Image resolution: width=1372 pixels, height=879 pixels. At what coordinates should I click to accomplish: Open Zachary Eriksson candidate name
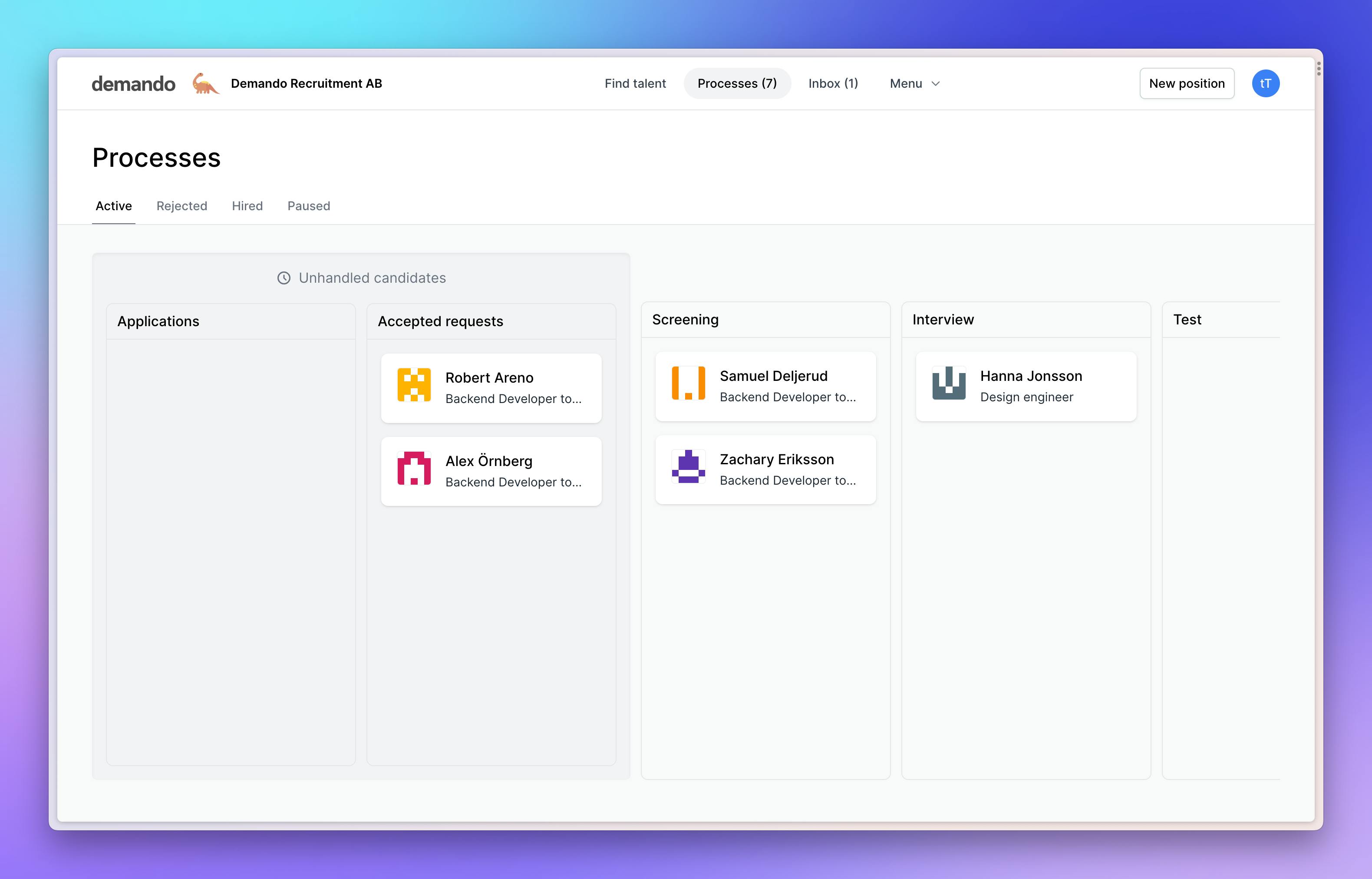[776, 459]
